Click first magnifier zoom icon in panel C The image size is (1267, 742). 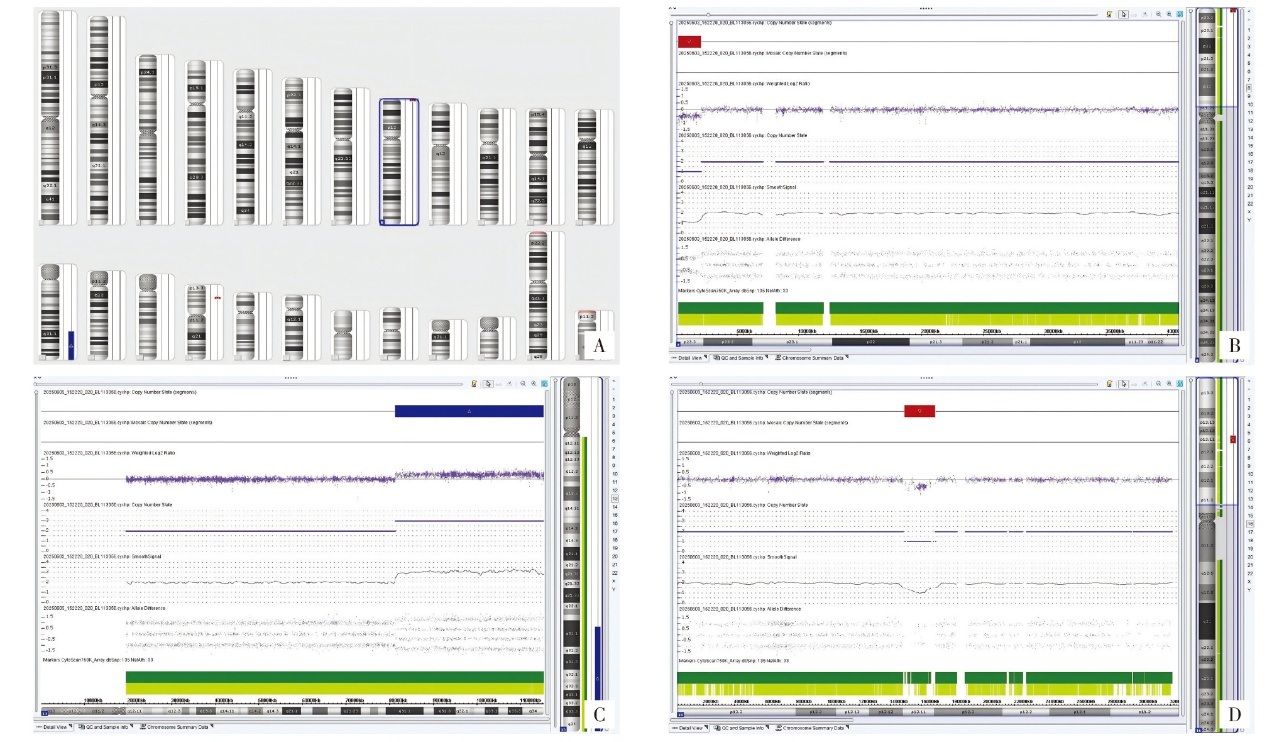tap(522, 382)
